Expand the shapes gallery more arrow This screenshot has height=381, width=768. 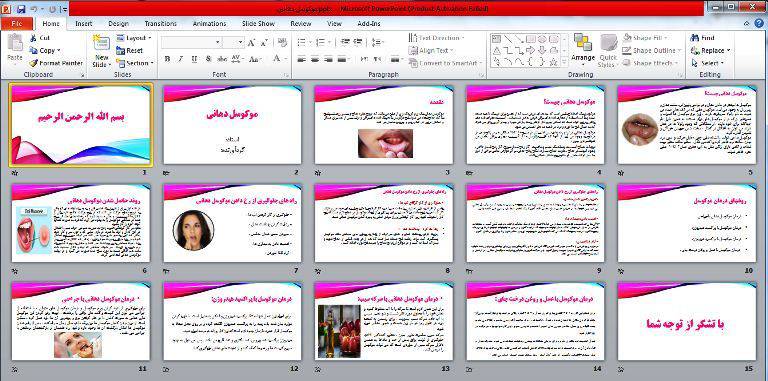click(x=565, y=62)
